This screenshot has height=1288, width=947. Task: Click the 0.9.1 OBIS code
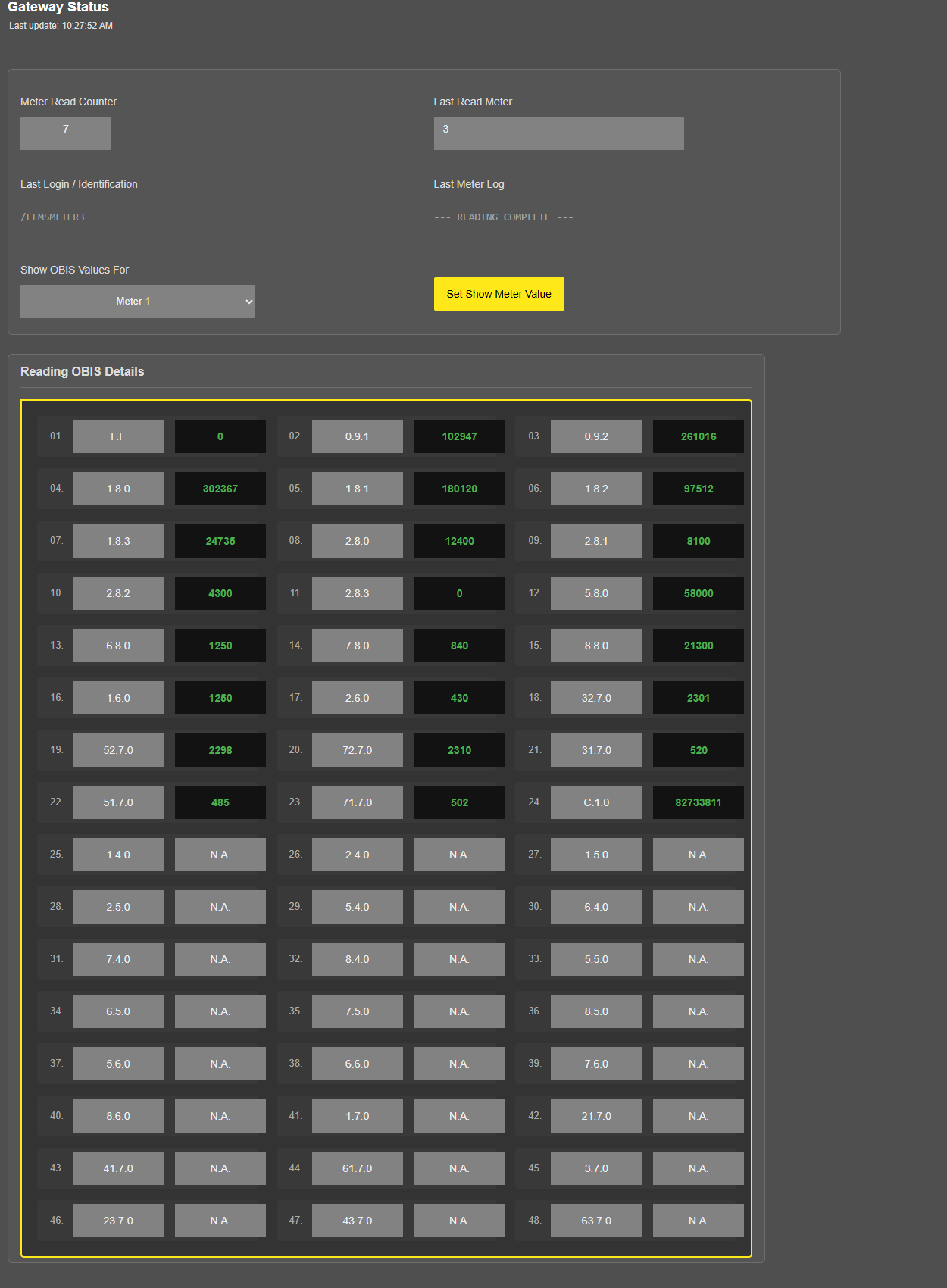pyautogui.click(x=358, y=436)
